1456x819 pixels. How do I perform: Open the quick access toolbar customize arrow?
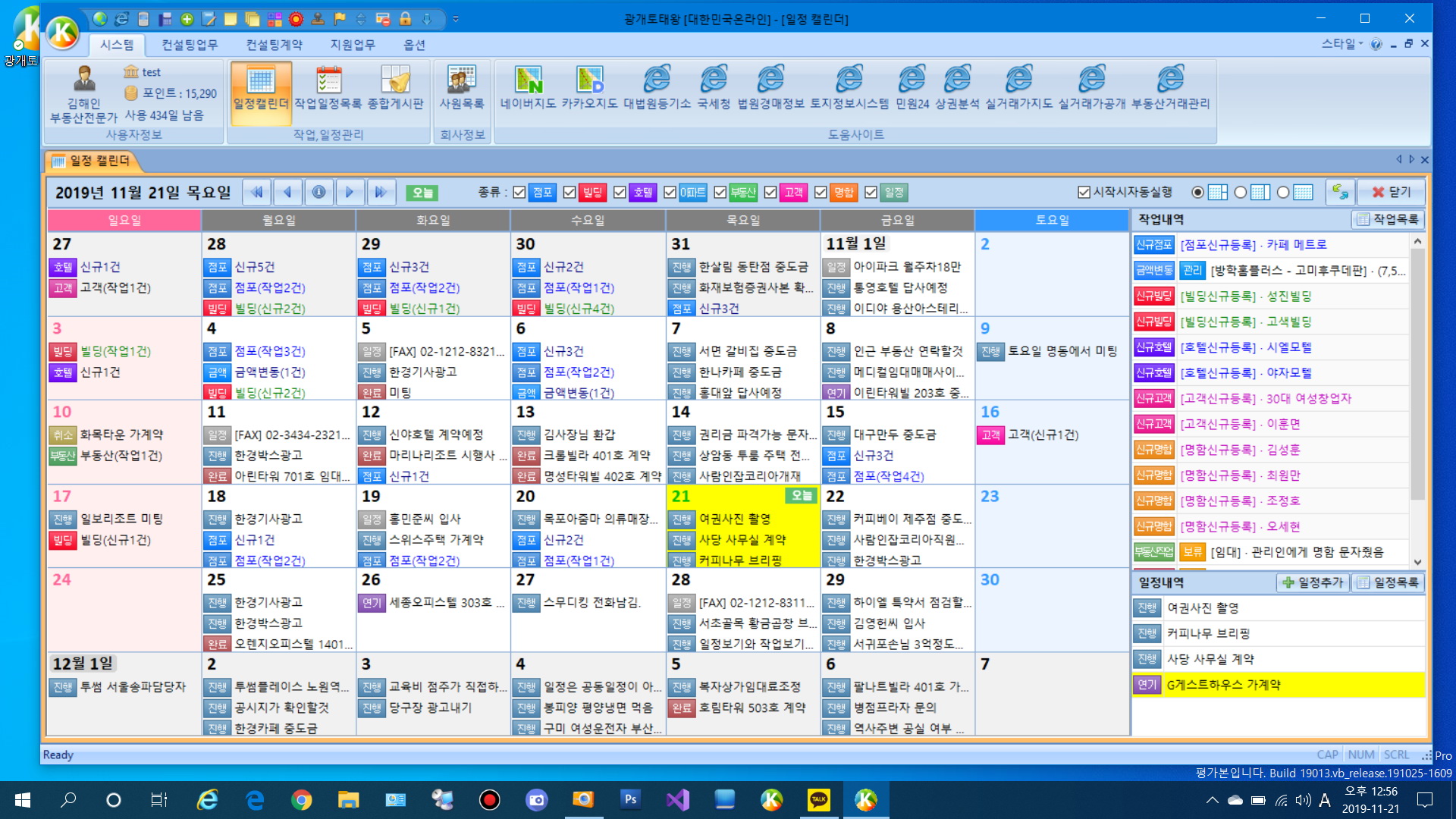[x=456, y=19]
